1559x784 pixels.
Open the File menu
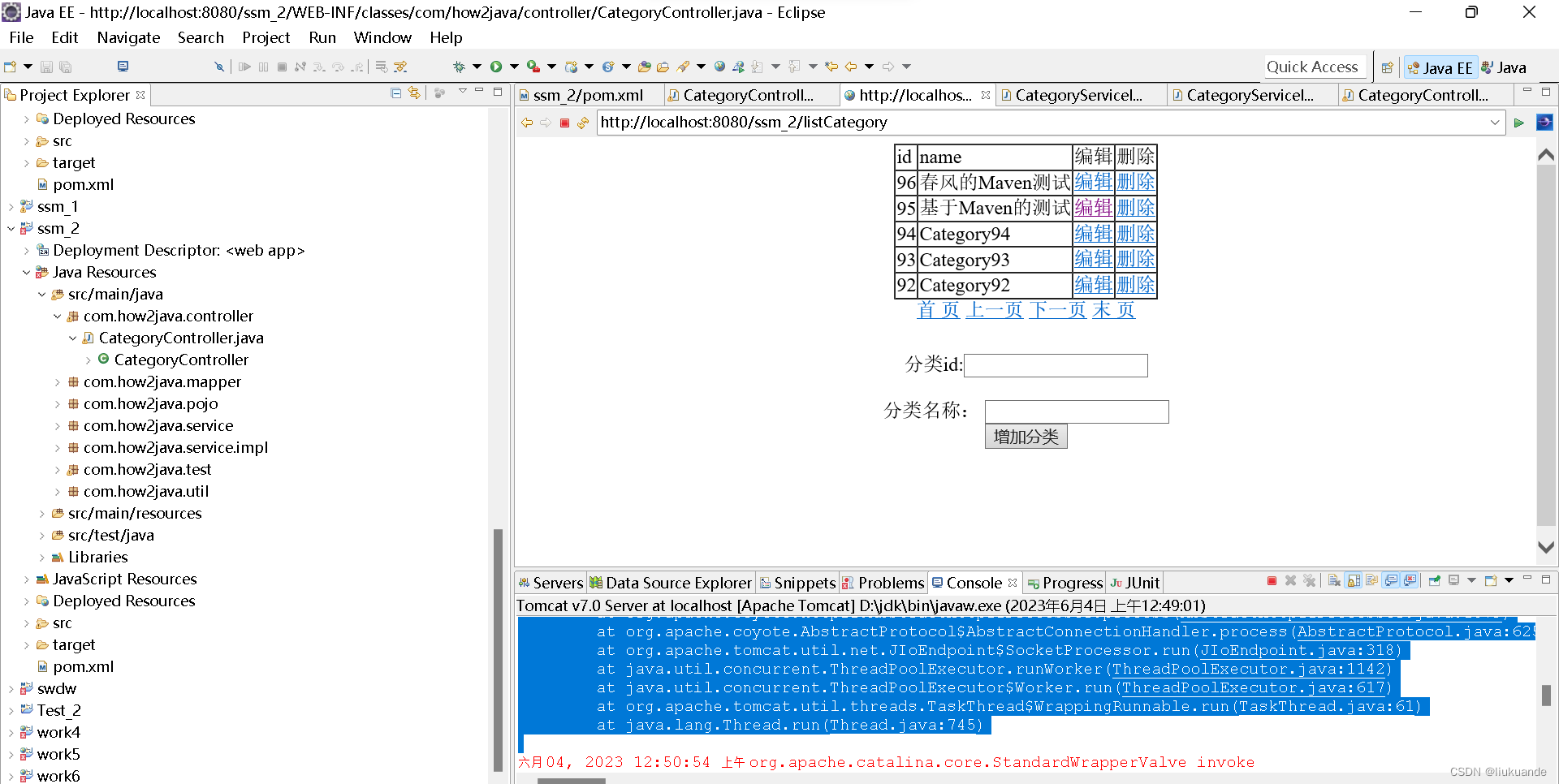pos(21,37)
